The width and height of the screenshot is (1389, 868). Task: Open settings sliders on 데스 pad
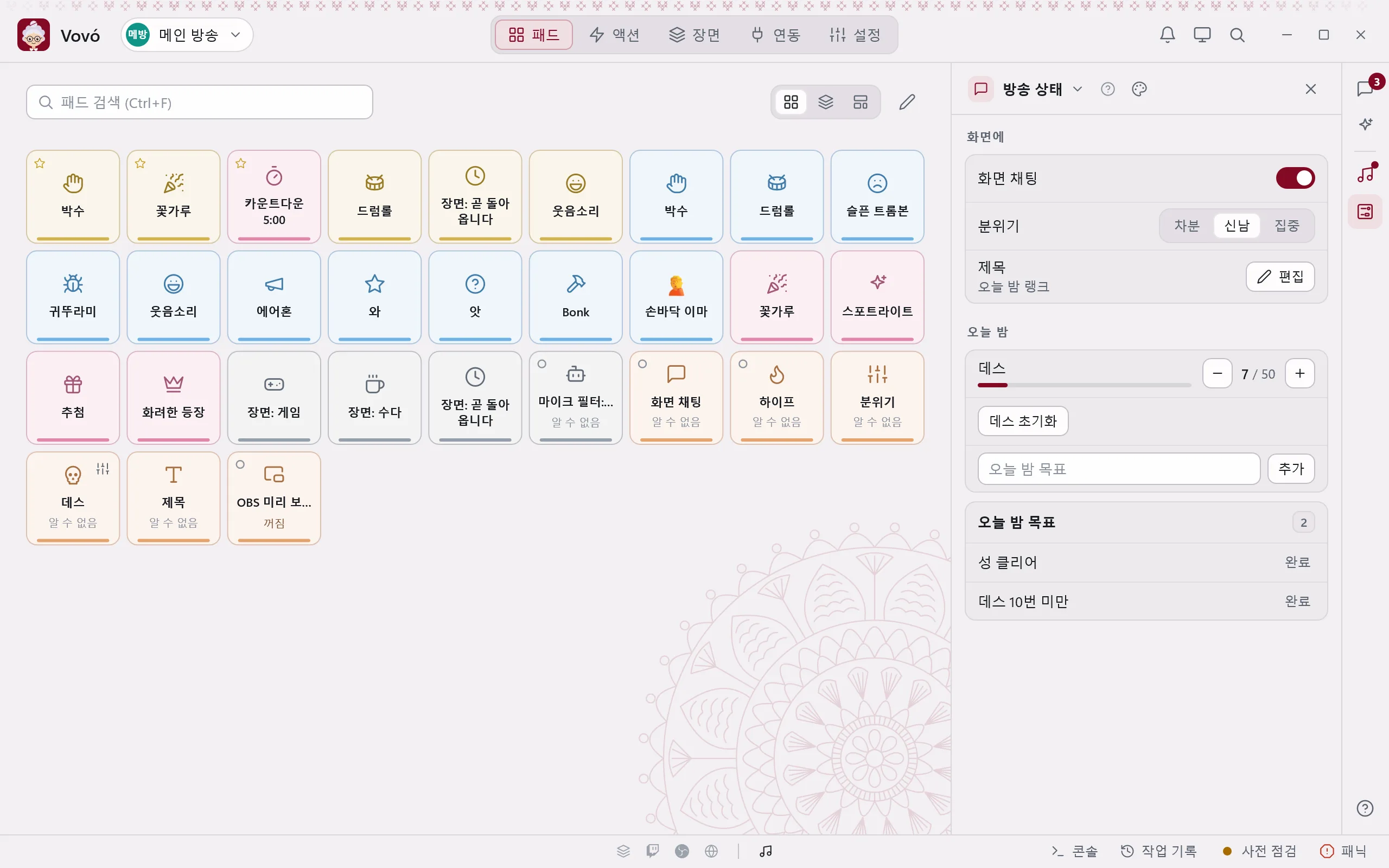click(x=103, y=468)
